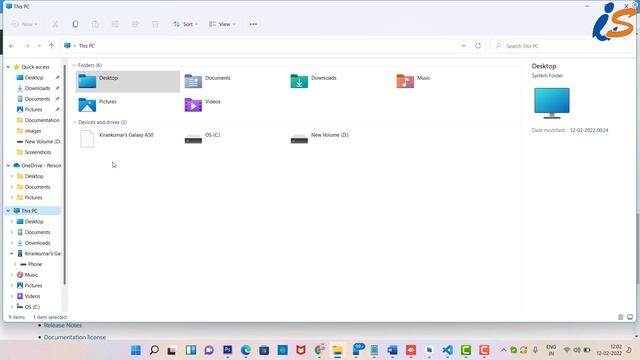Open taskbar Search magnifier

[x=154, y=350]
